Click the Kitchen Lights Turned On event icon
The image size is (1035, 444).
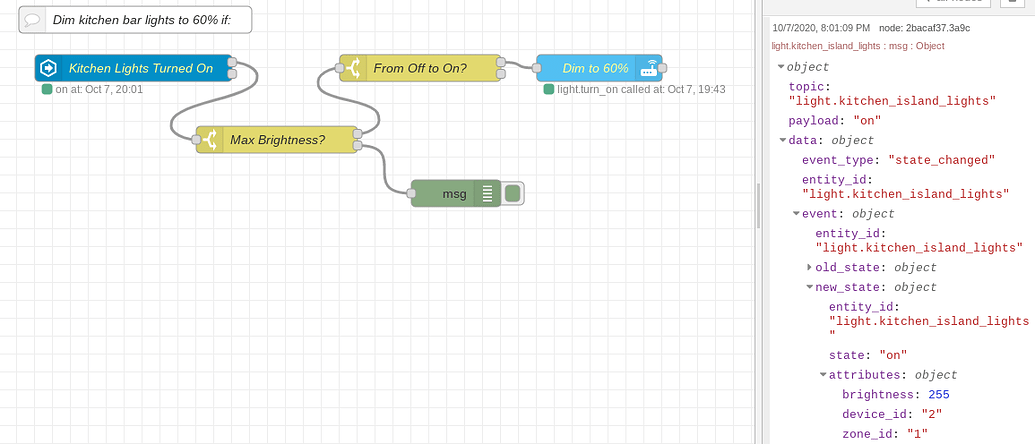[x=48, y=68]
